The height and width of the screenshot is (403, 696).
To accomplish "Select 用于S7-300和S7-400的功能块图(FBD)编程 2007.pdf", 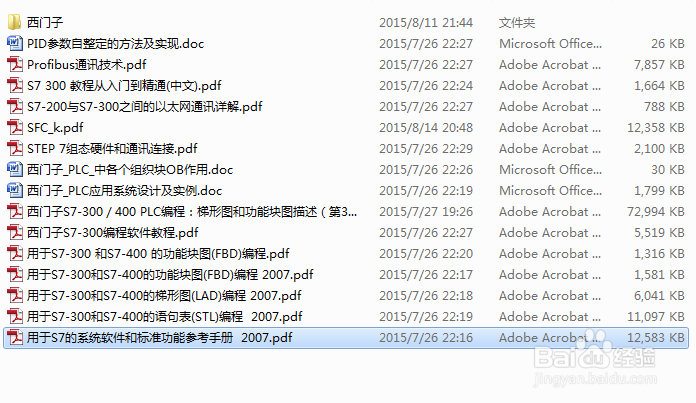I will pyautogui.click(x=170, y=274).
